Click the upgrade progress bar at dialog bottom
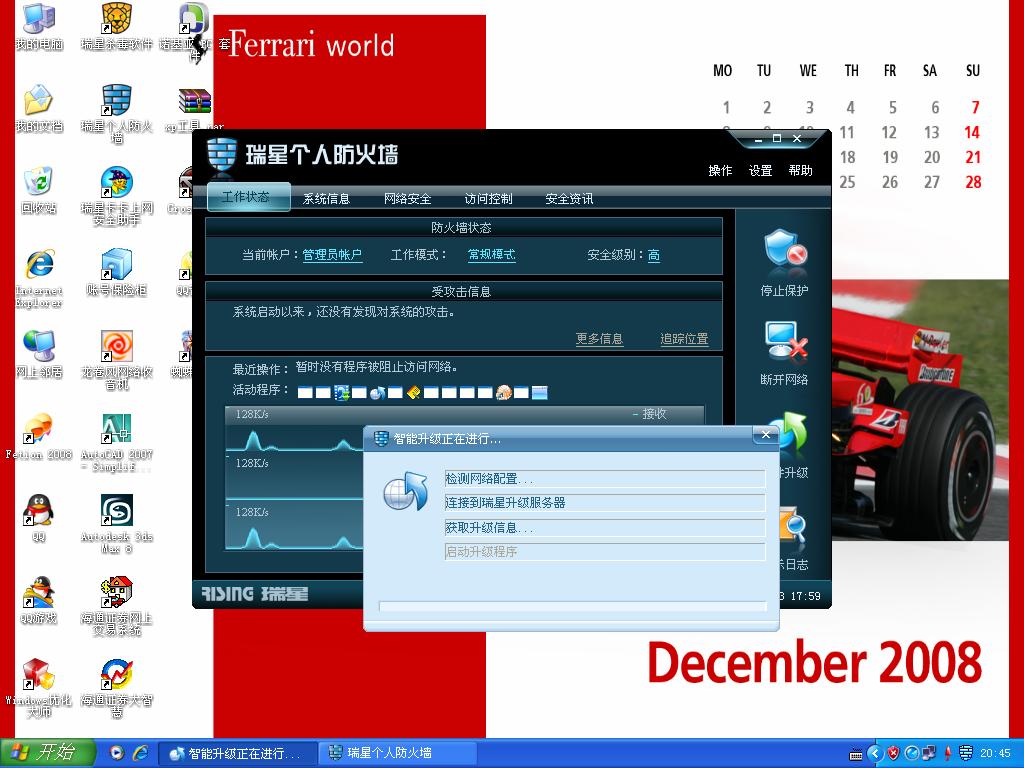The image size is (1024, 768). coord(573,606)
